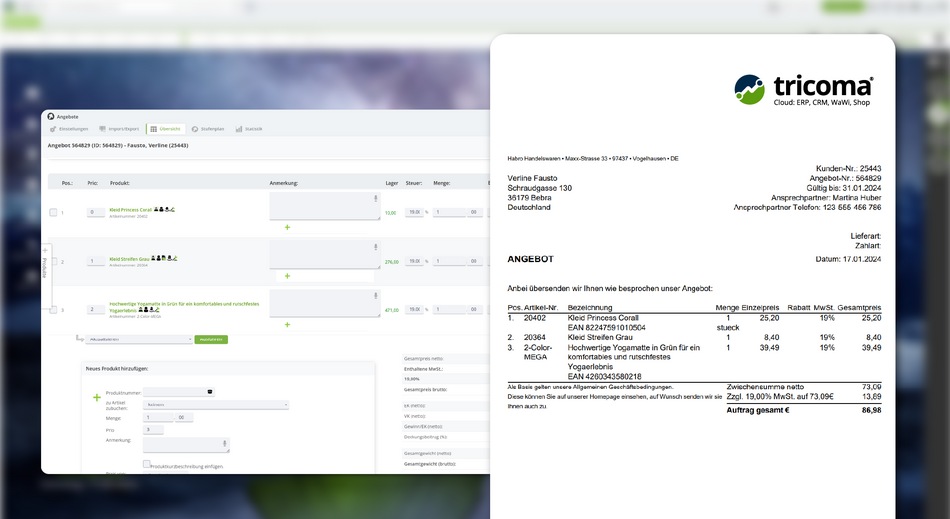Click Anmerkung textarea of Kleid Princess Corall row
This screenshot has height=519, width=950.
(325, 206)
